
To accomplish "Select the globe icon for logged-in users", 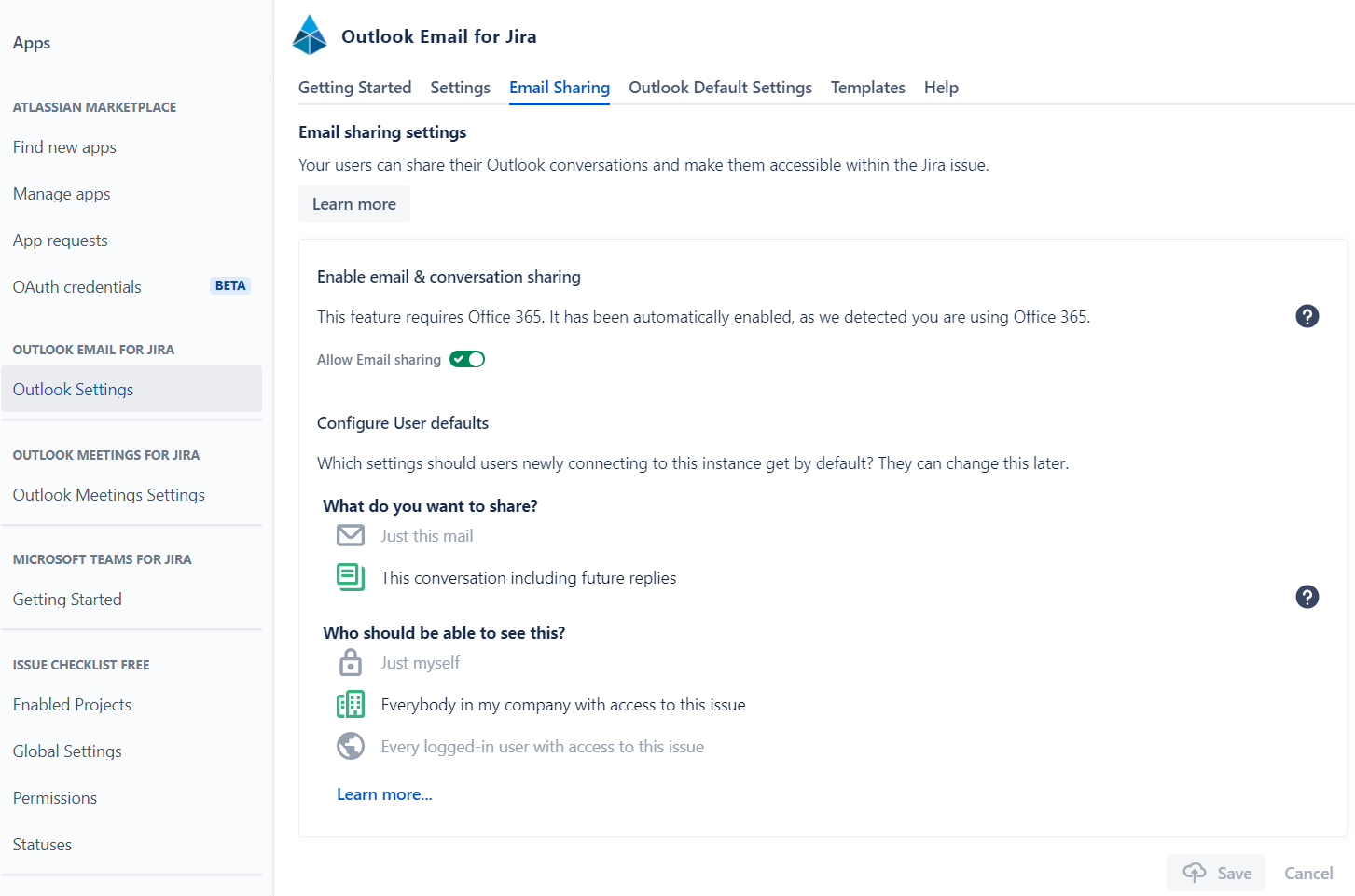I will tap(350, 746).
